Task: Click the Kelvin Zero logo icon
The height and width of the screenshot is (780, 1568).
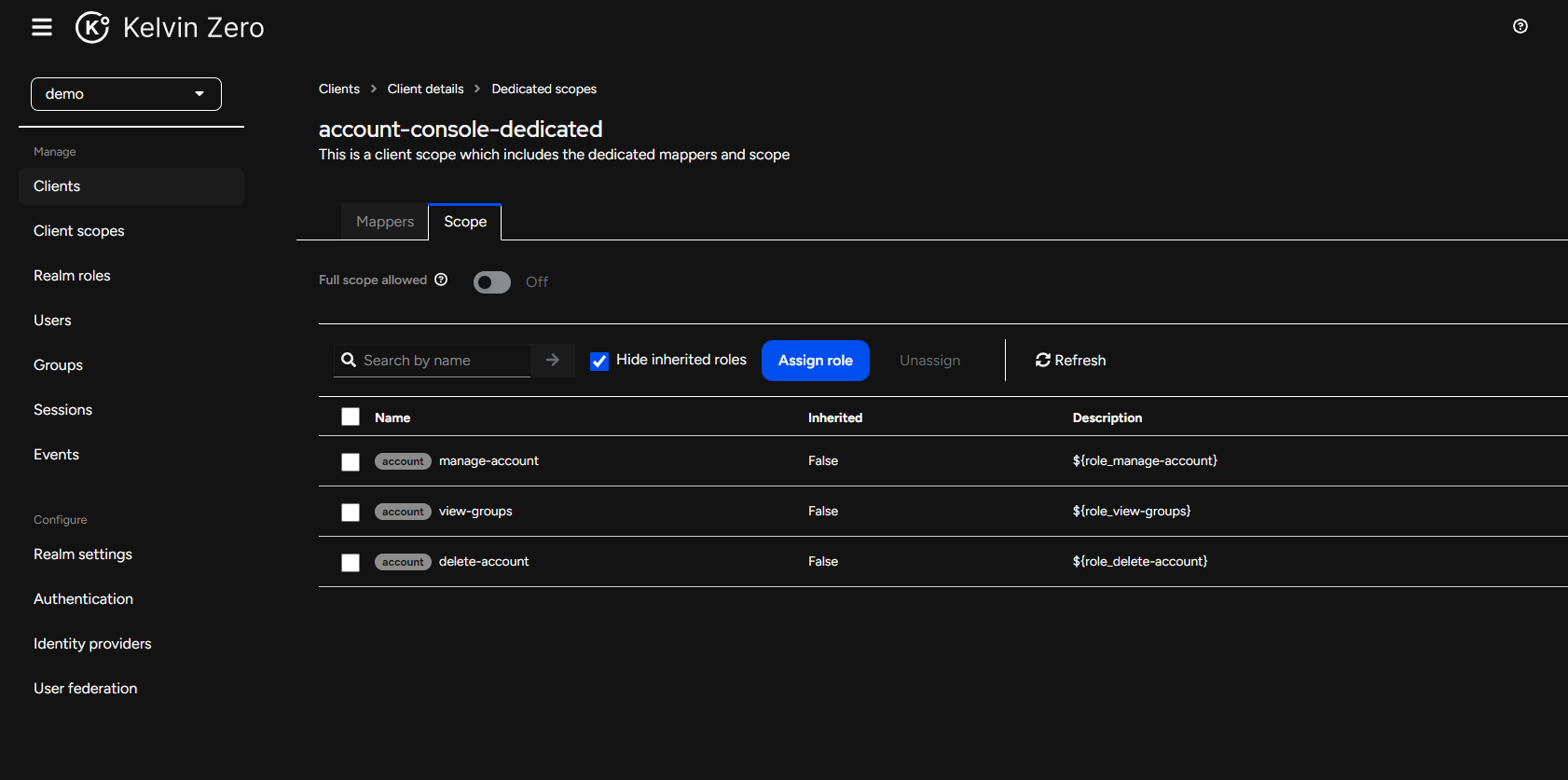Action: pos(92,28)
